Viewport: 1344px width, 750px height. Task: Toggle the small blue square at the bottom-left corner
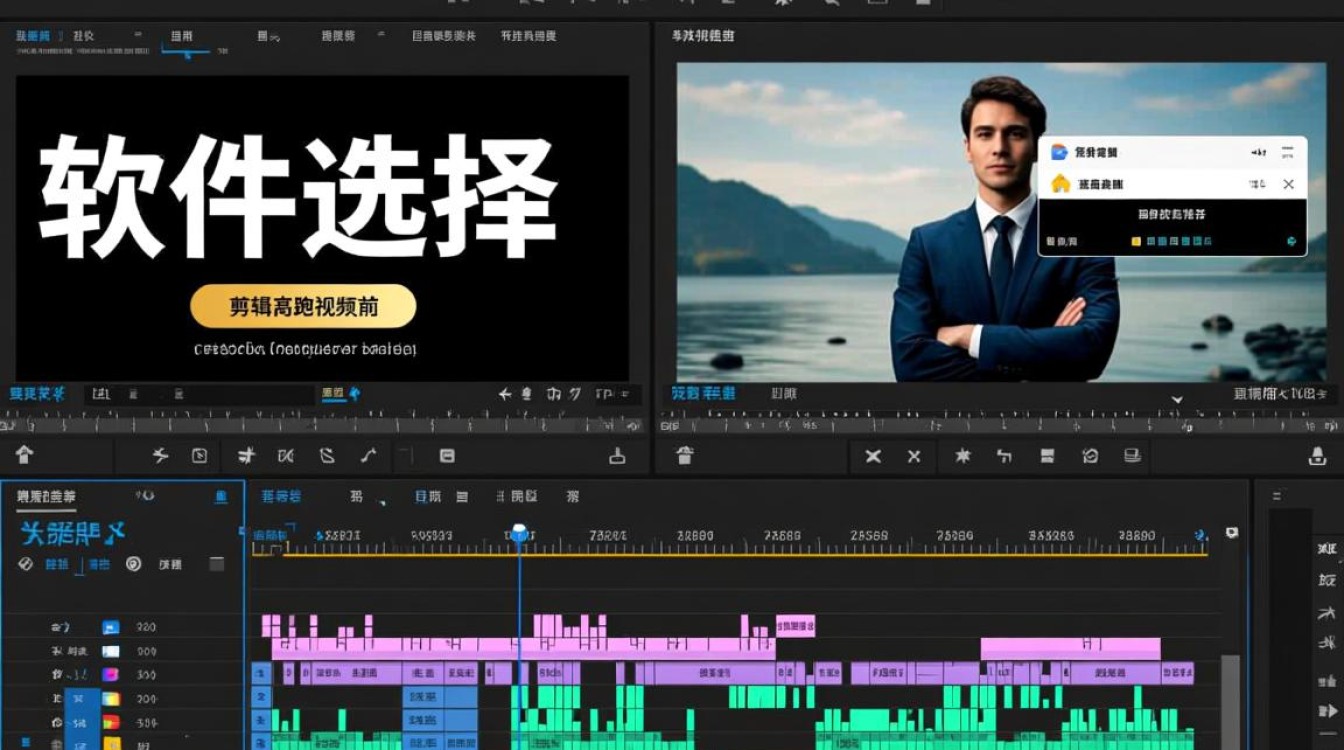coord(26,743)
